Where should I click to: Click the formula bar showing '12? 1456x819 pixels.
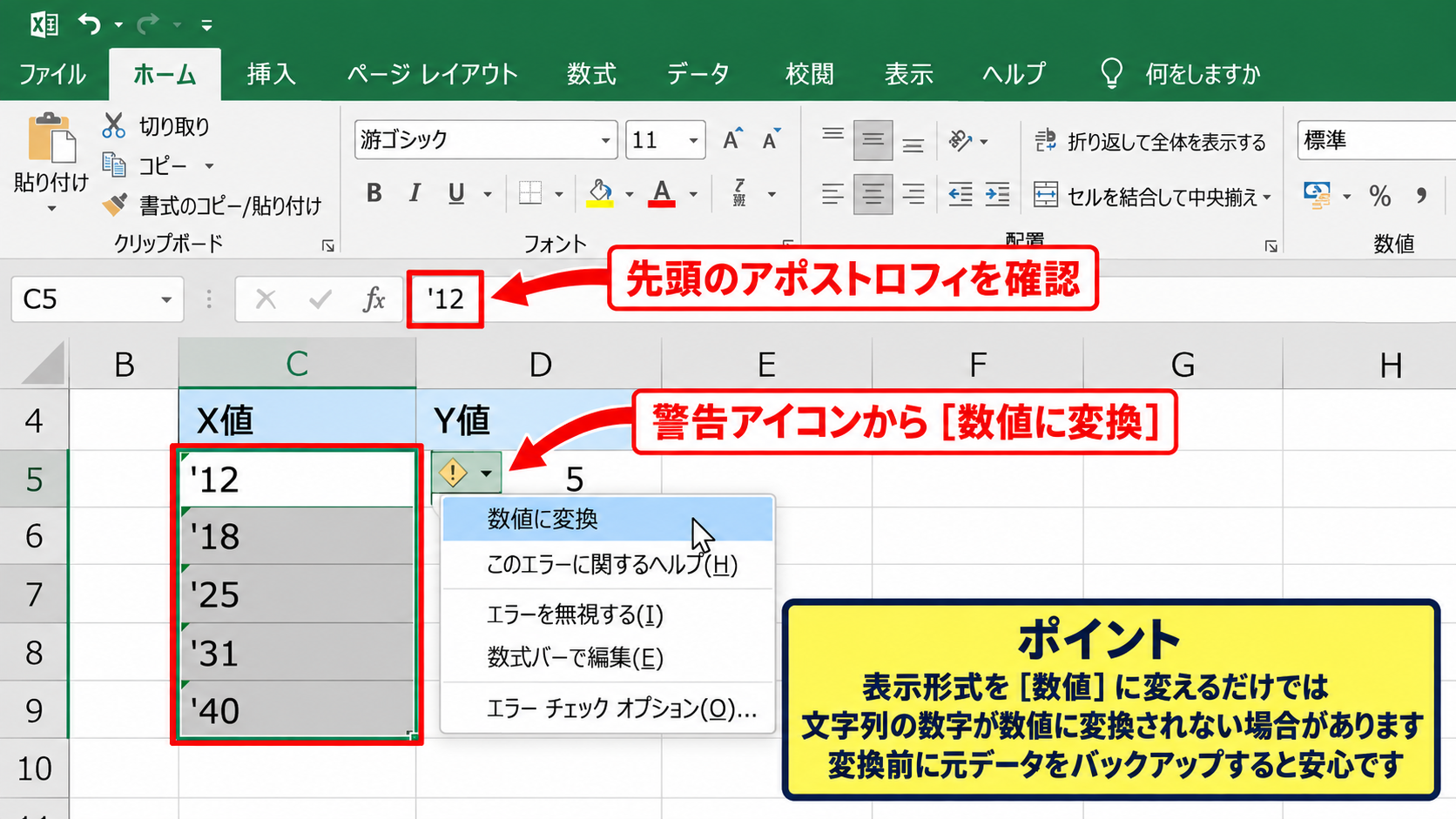(x=445, y=299)
